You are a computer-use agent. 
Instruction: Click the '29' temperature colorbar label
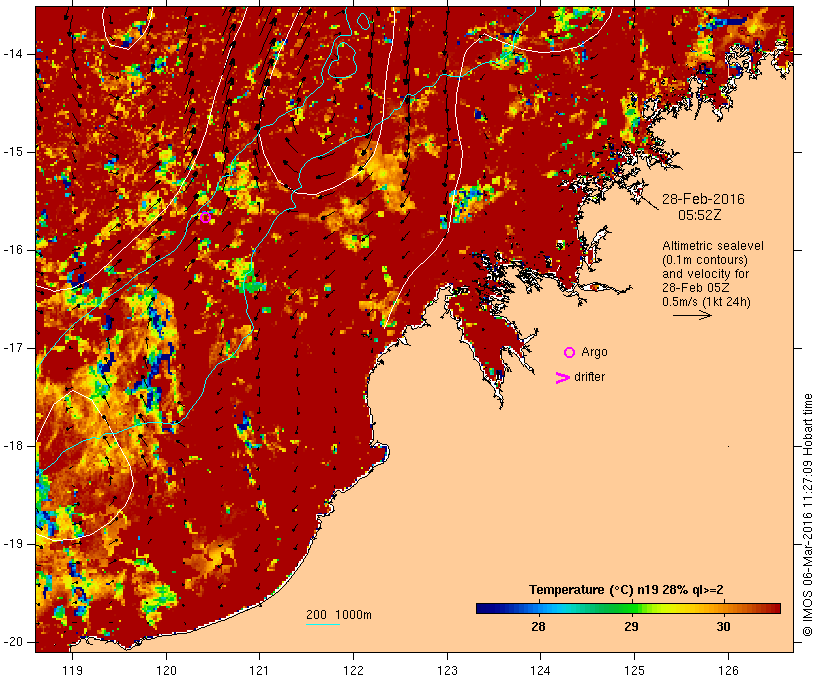click(x=631, y=626)
